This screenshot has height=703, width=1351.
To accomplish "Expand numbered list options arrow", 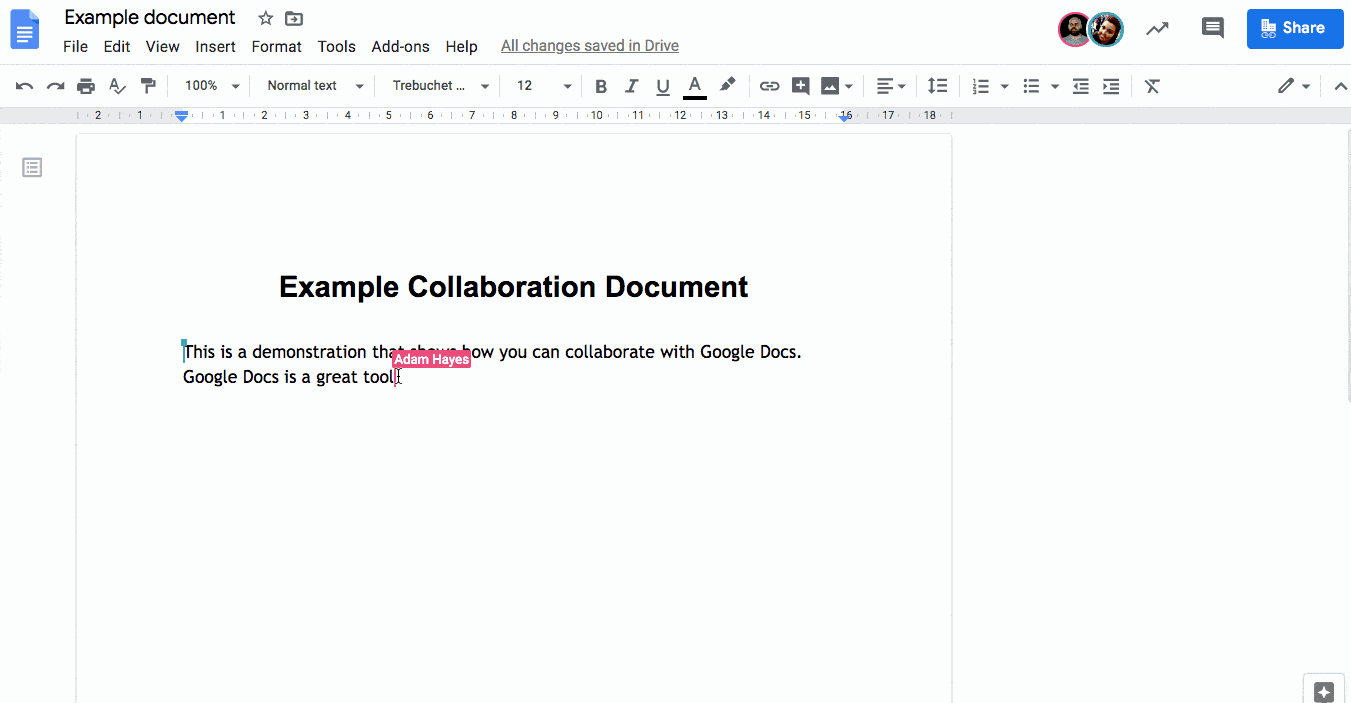I will pyautogui.click(x=1004, y=86).
